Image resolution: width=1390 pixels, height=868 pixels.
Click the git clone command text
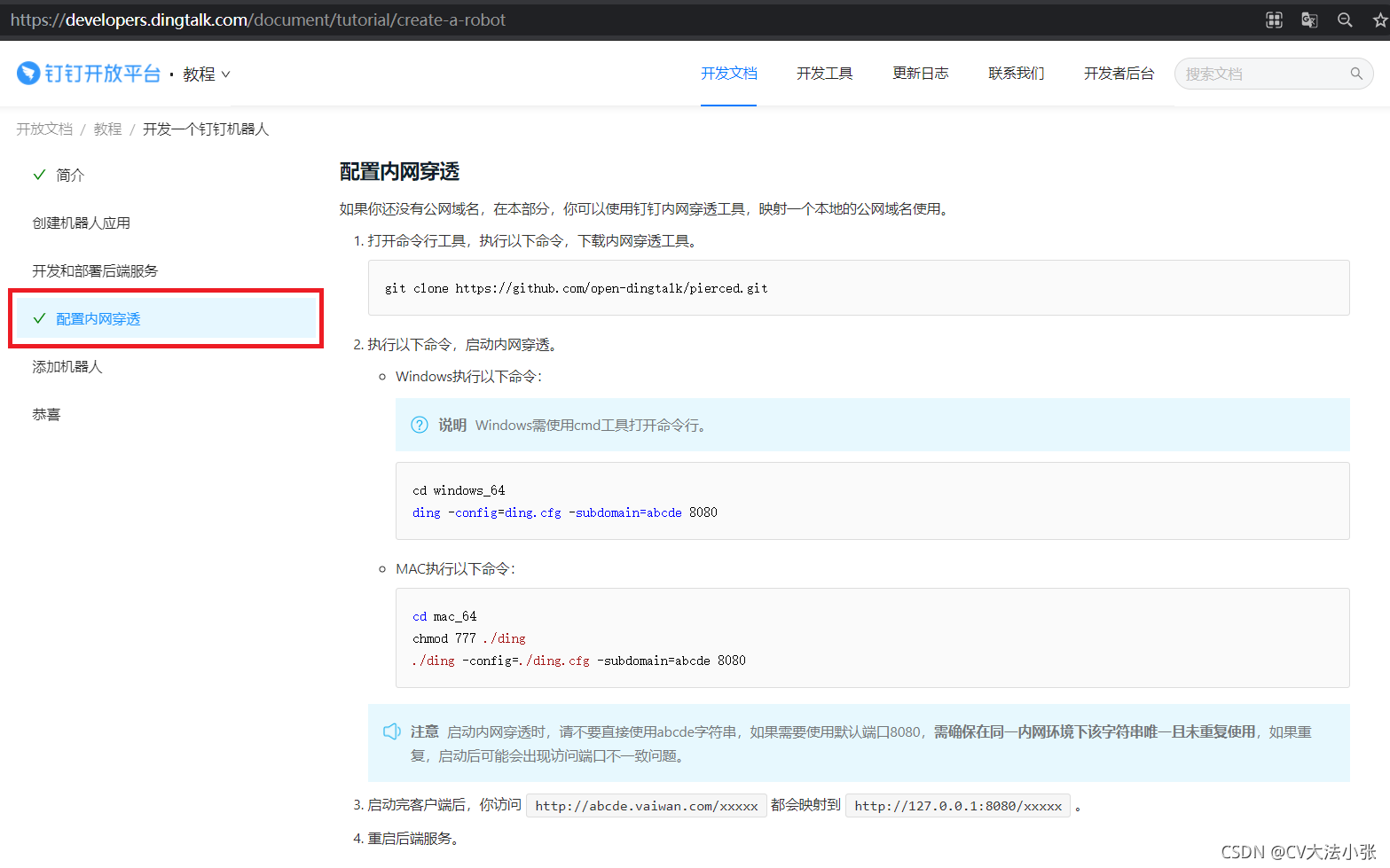(x=577, y=288)
